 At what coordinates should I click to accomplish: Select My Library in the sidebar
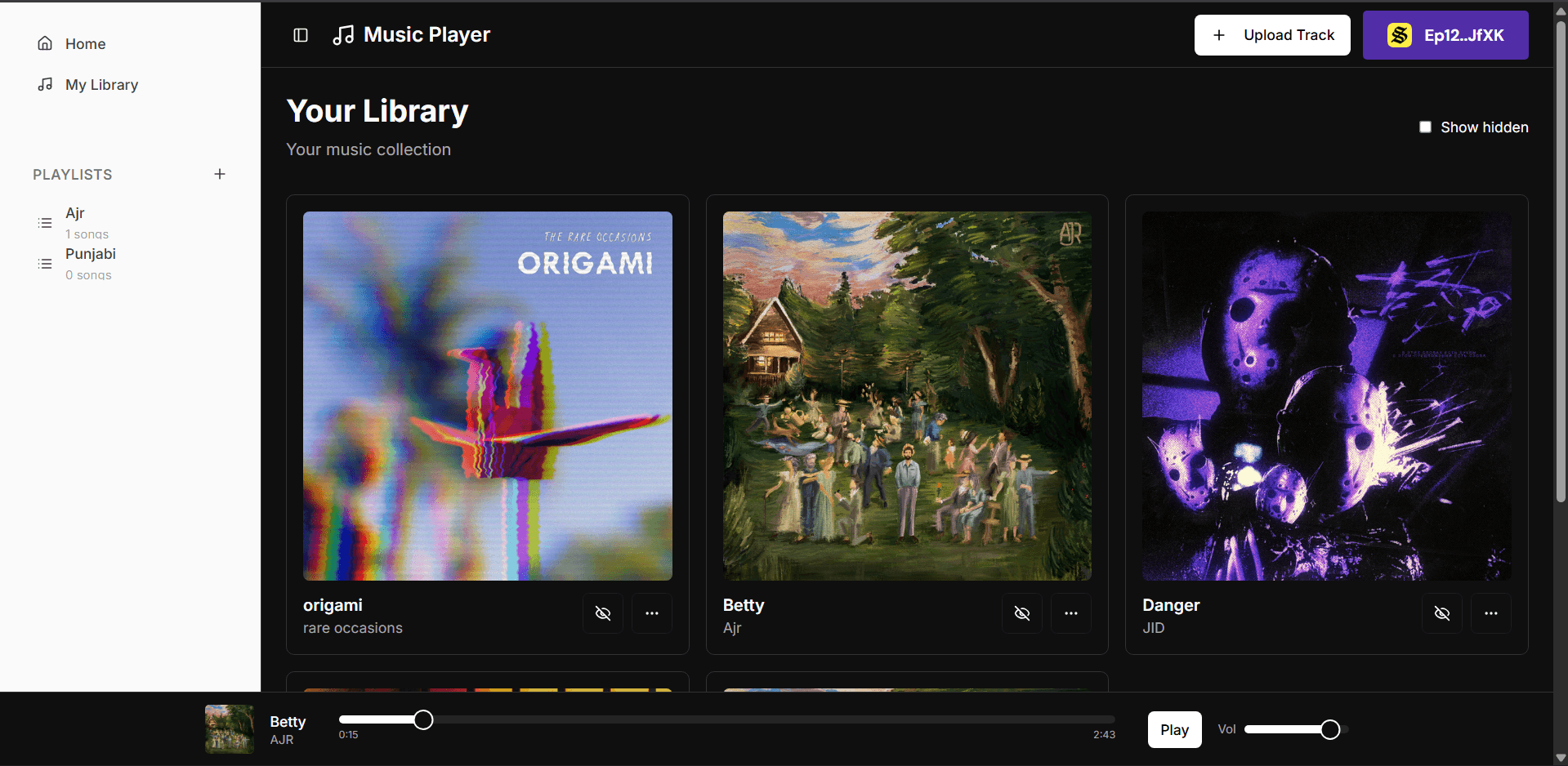click(x=101, y=84)
